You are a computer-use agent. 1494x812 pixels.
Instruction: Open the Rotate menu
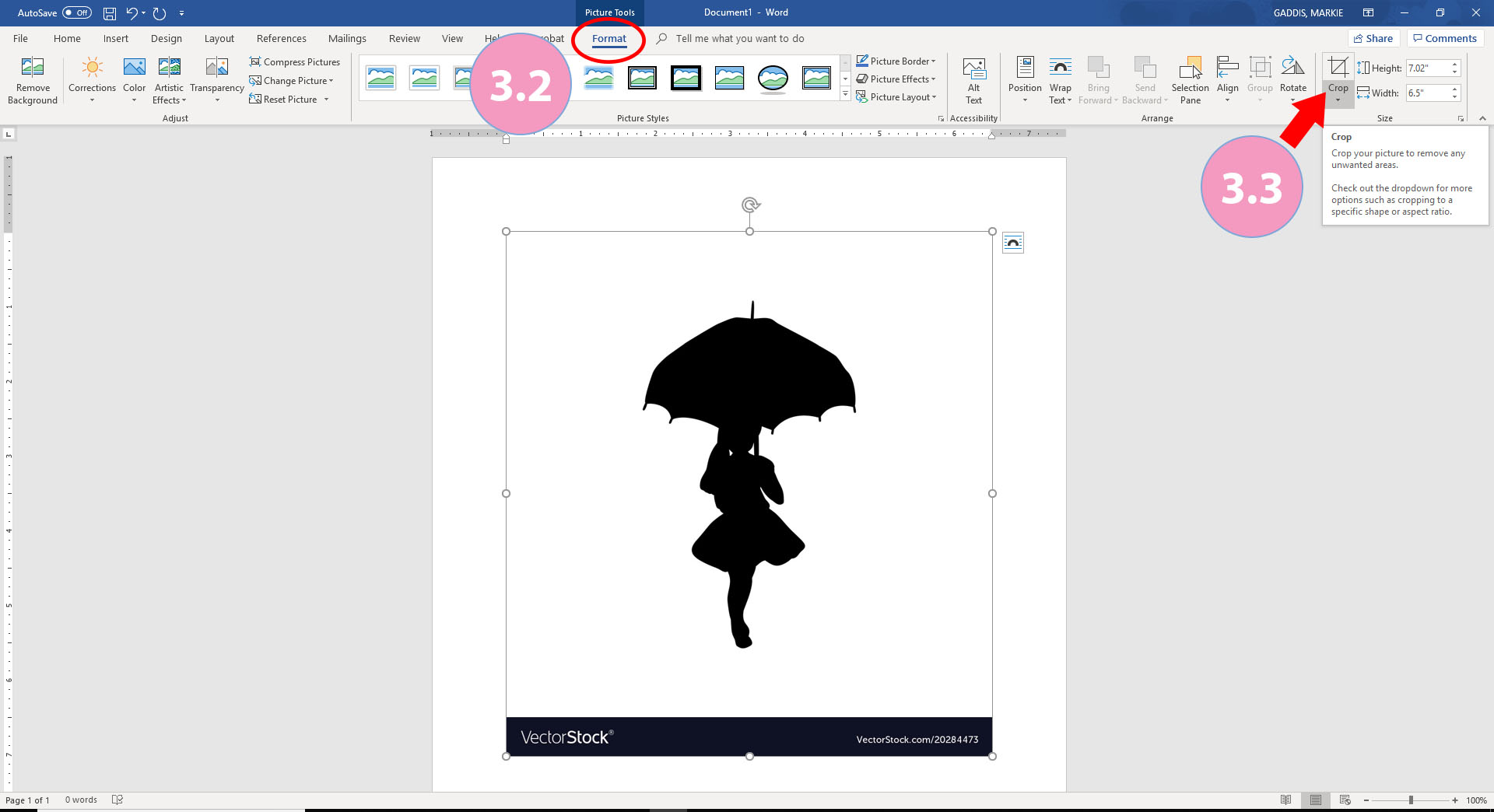coord(1292,80)
